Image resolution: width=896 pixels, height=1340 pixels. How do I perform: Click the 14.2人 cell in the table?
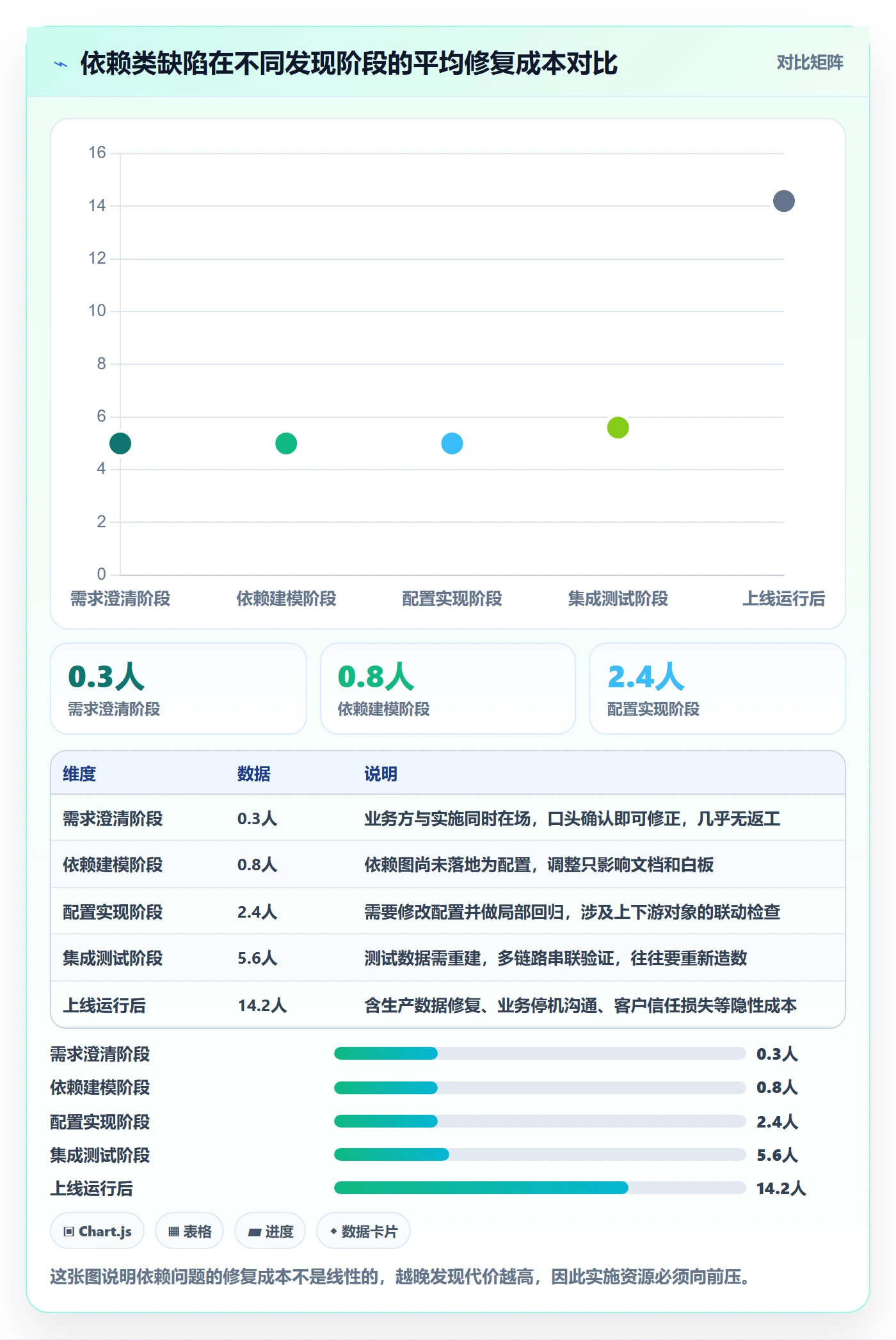coord(262,1005)
